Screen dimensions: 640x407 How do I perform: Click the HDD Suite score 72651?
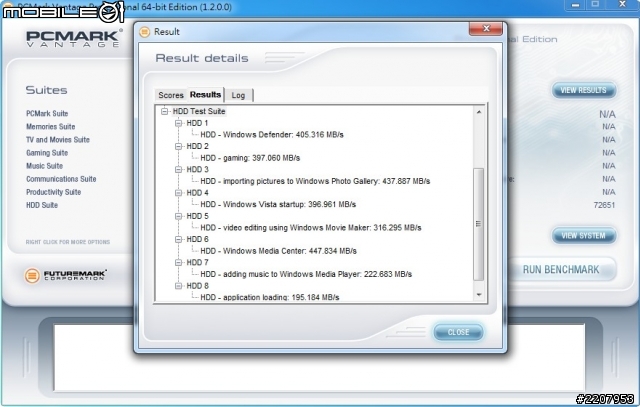(604, 205)
